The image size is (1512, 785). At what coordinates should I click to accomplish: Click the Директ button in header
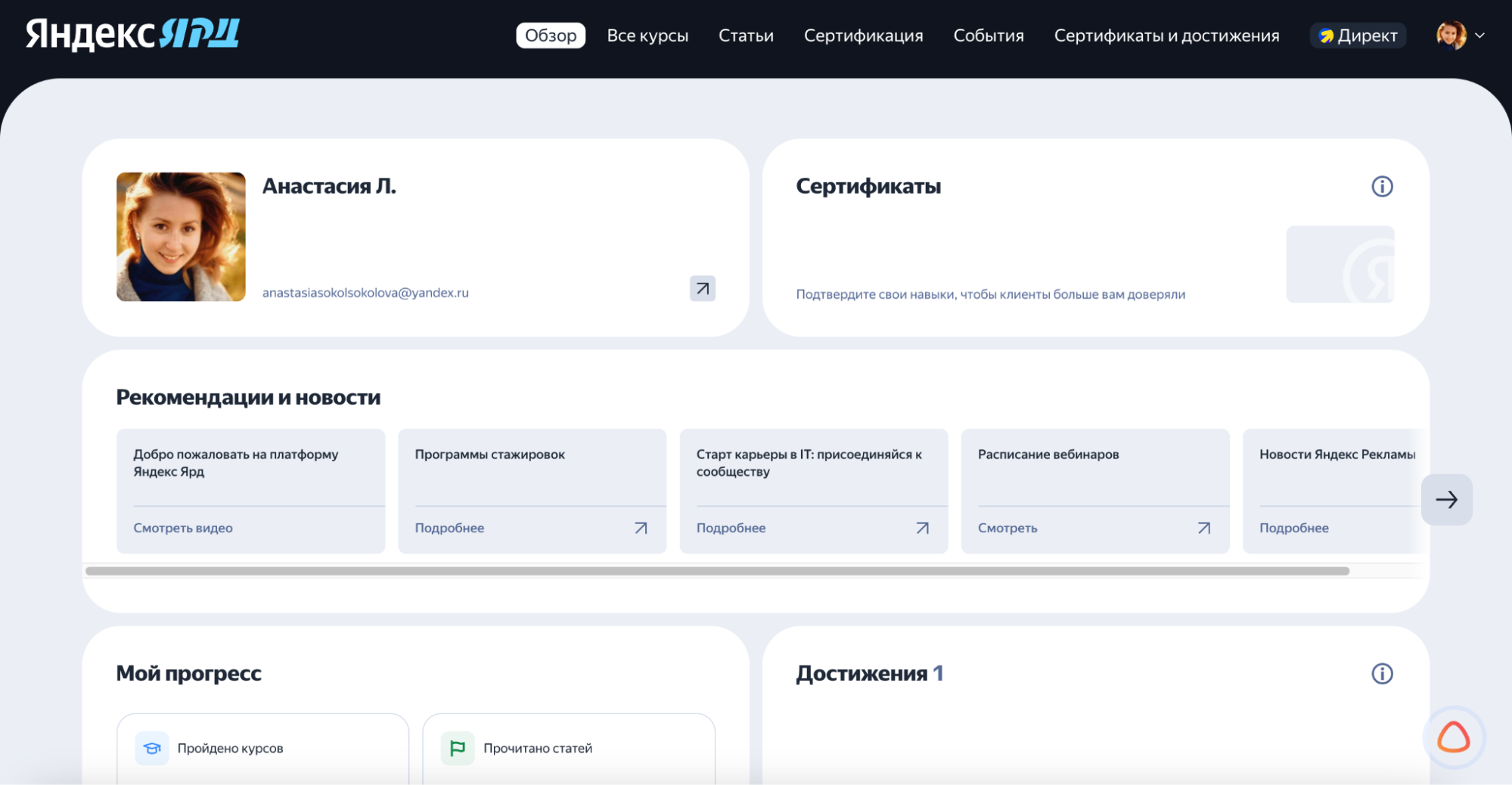[1358, 36]
